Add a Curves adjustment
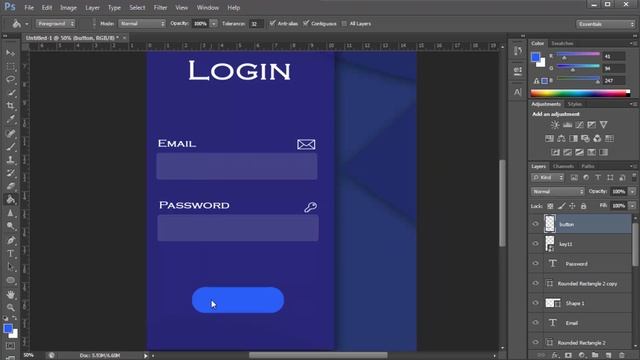The image size is (640, 360). 580,125
